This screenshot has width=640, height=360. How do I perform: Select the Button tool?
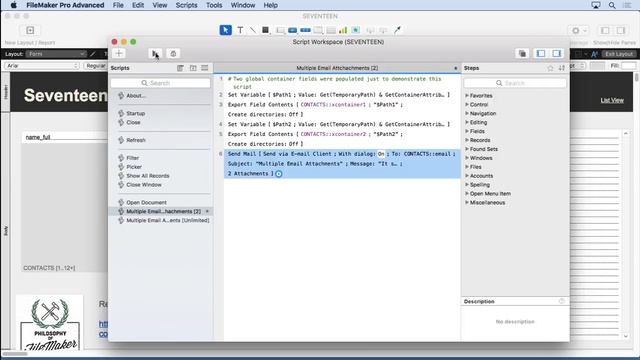tap(293, 31)
